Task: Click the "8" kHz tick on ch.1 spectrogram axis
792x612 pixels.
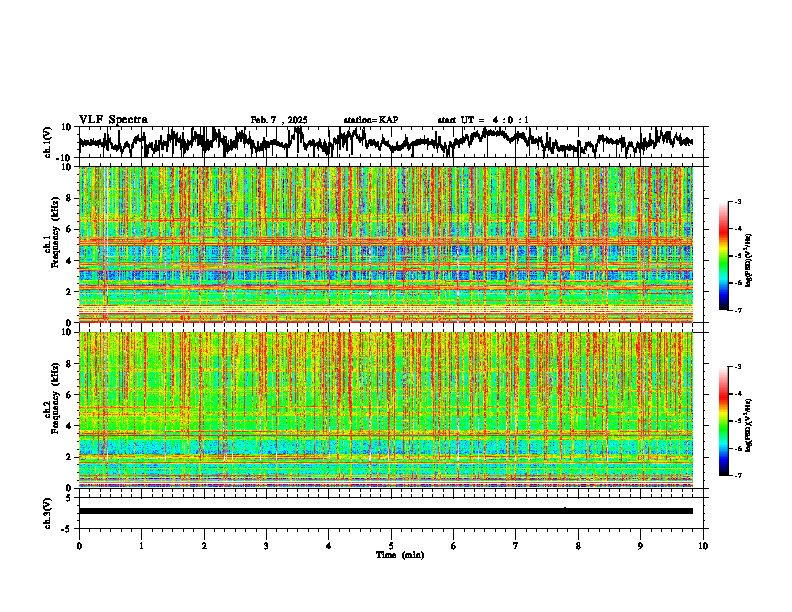Action: [70, 198]
